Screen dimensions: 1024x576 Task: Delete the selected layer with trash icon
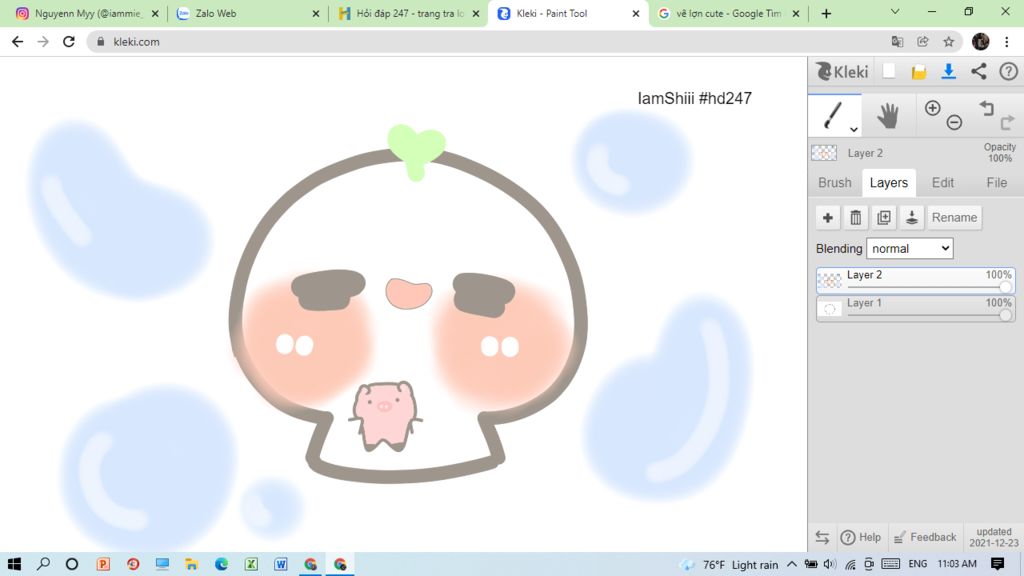(856, 217)
